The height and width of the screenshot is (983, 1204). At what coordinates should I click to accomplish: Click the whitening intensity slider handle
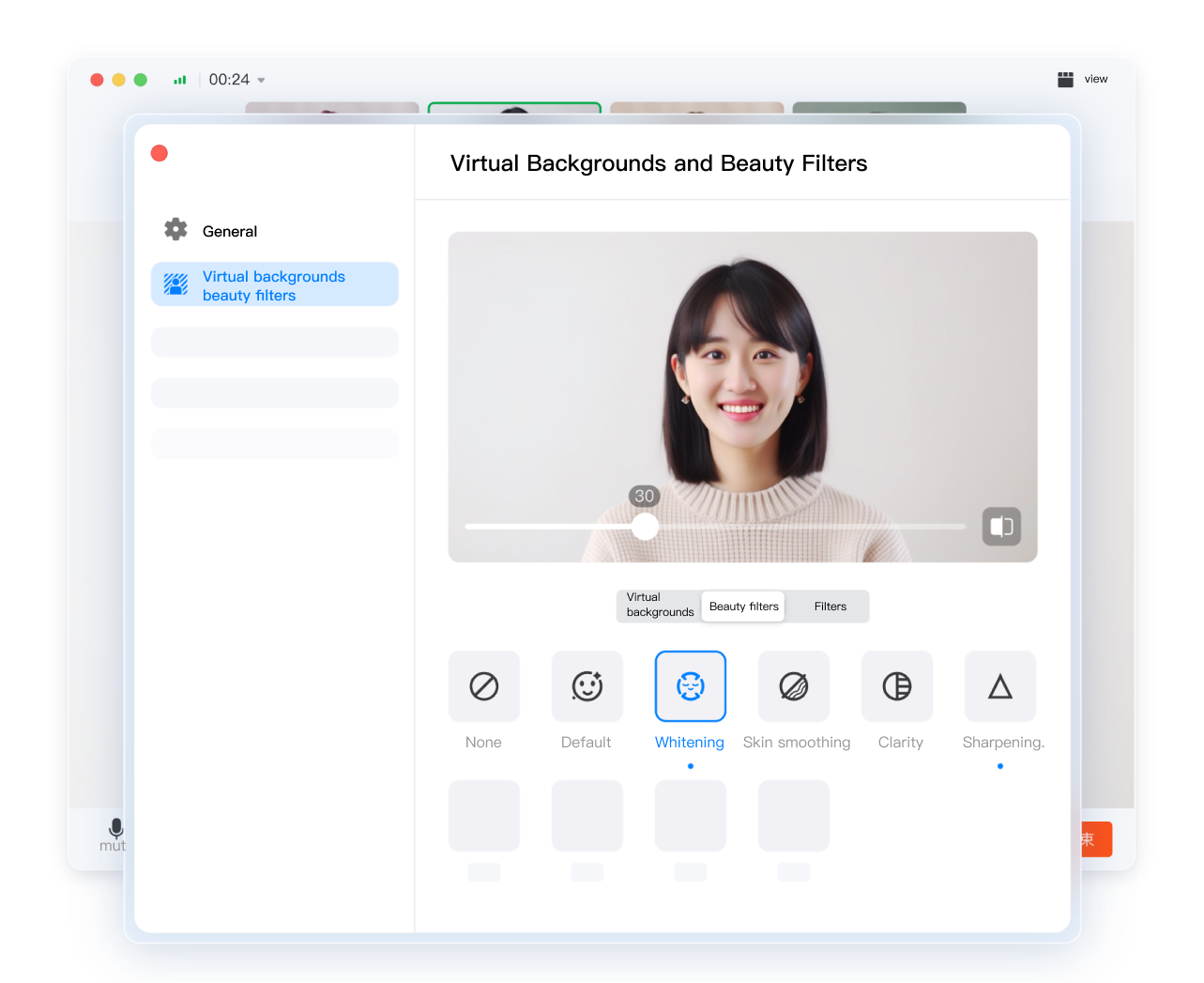(x=645, y=527)
